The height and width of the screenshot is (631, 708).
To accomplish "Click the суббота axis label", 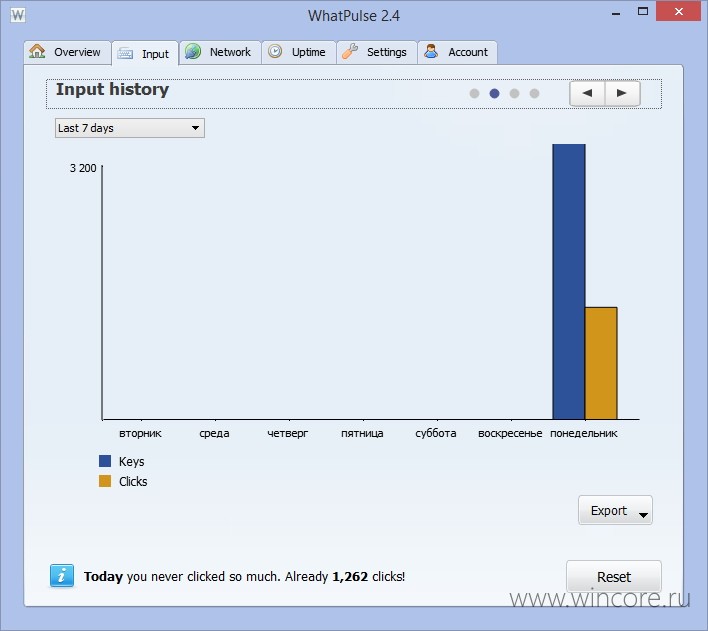I will [436, 433].
